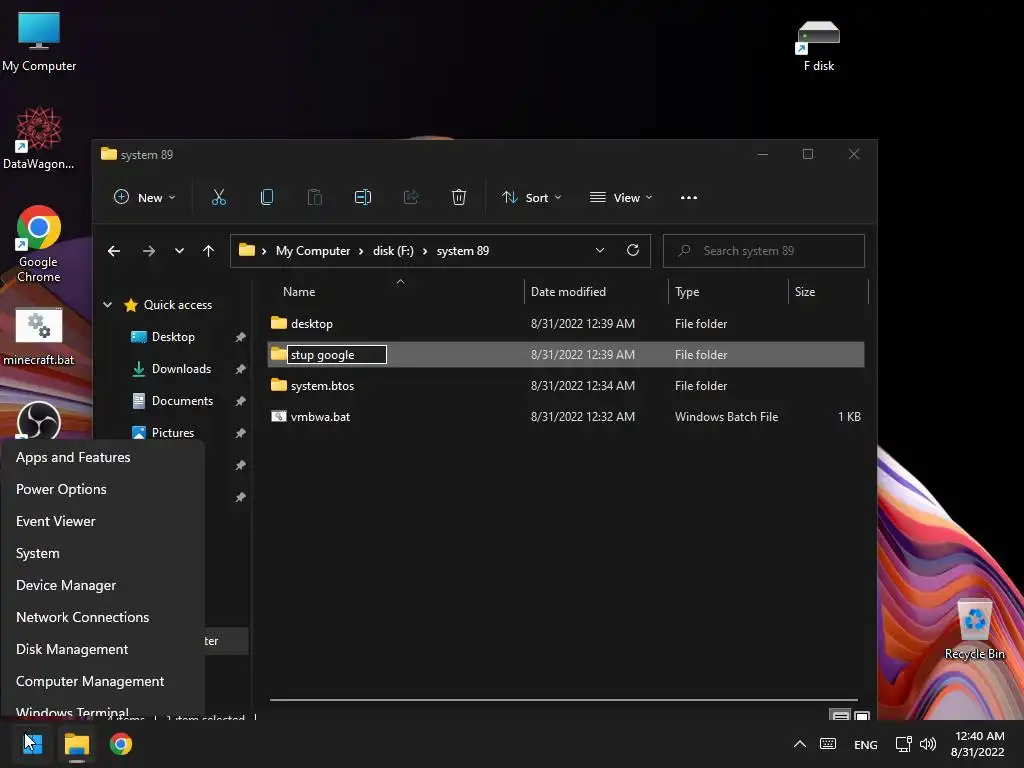Show hidden system tray icons

799,744
